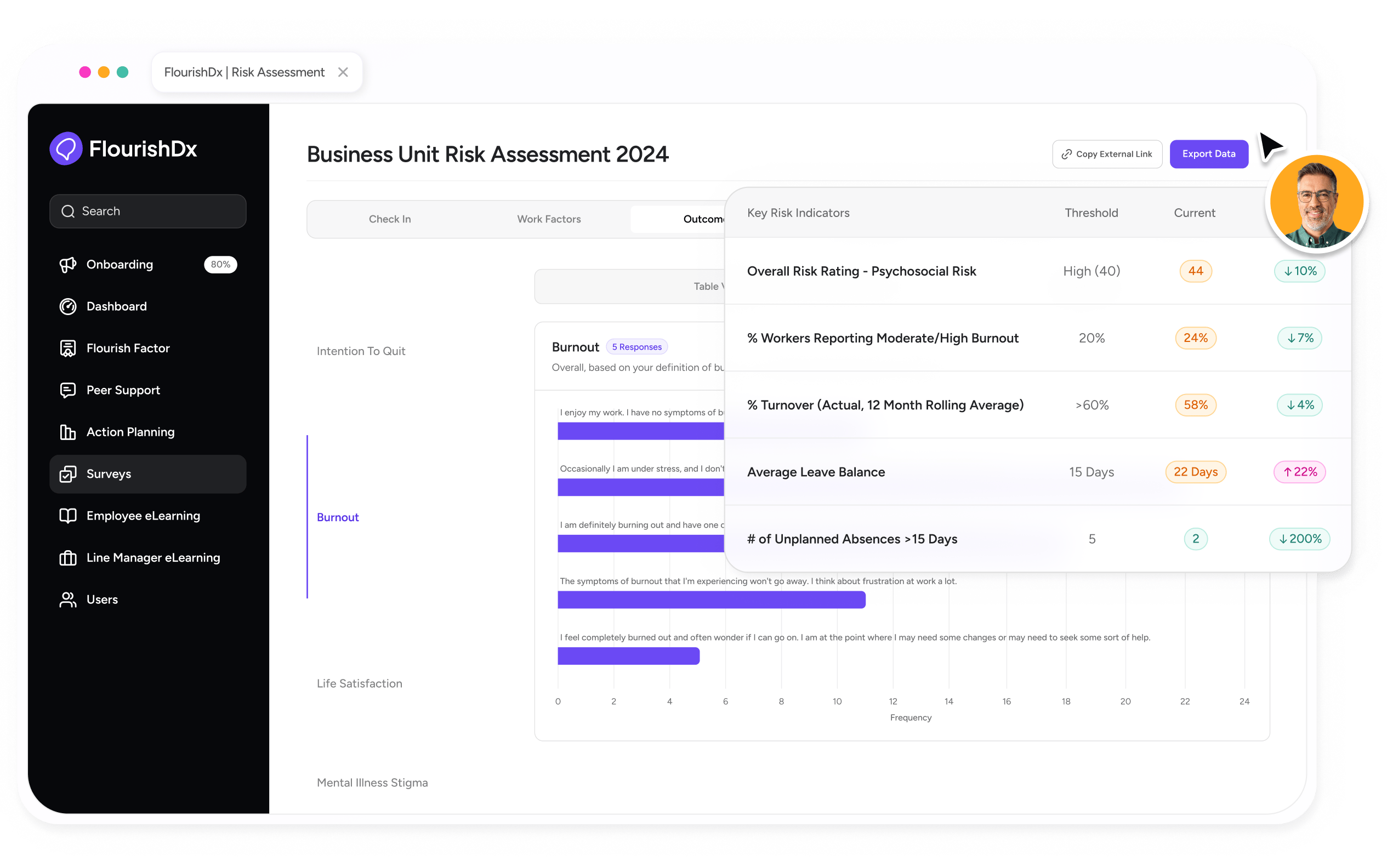Switch to the Check In tab
This screenshot has height=868, width=1387.
click(389, 219)
